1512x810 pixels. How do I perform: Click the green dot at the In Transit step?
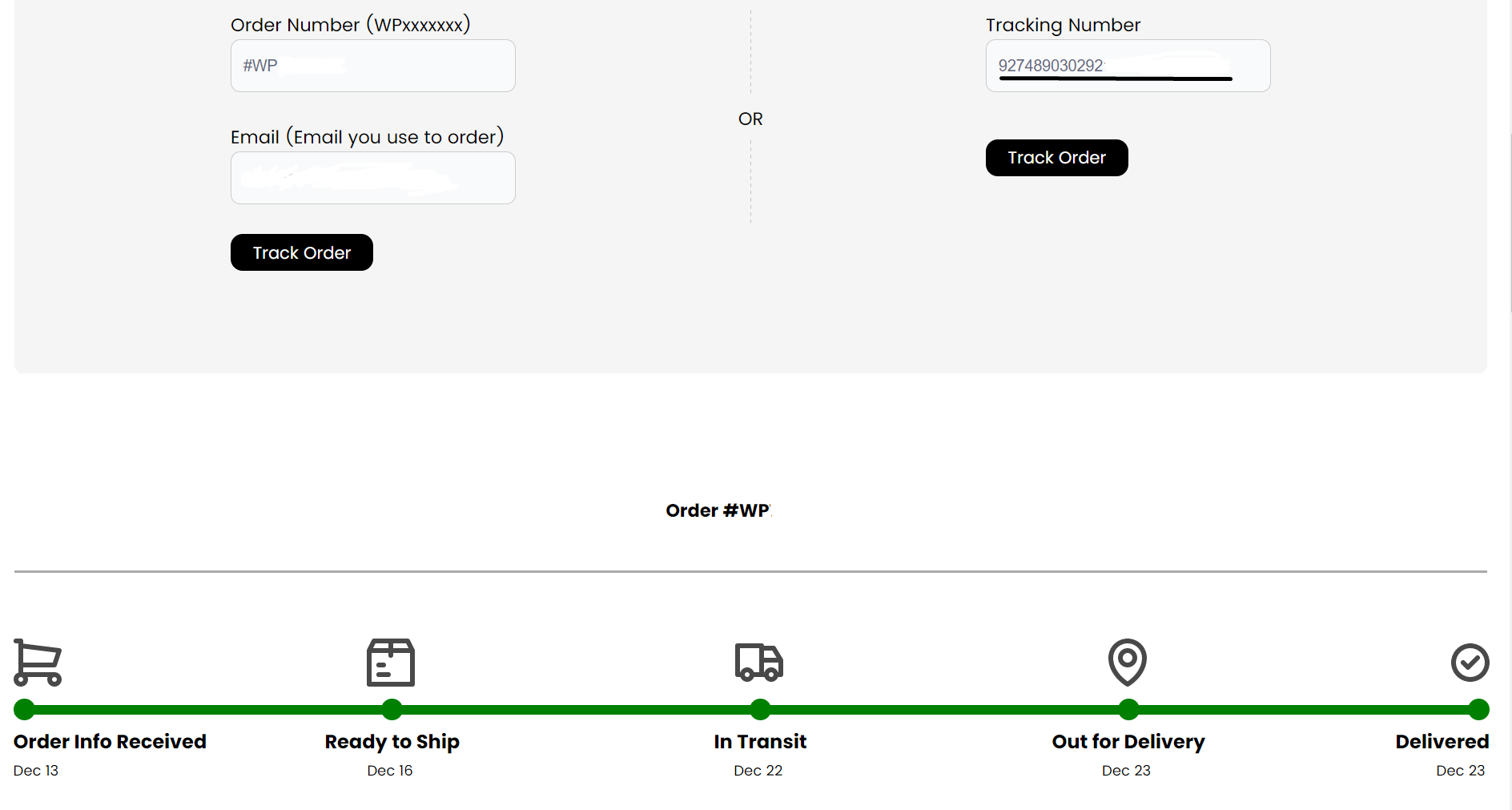pos(759,709)
